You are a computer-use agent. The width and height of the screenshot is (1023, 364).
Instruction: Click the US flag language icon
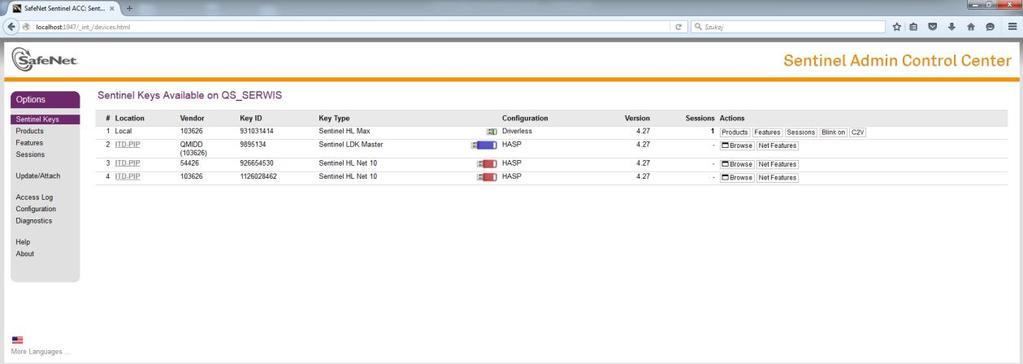pyautogui.click(x=18, y=340)
